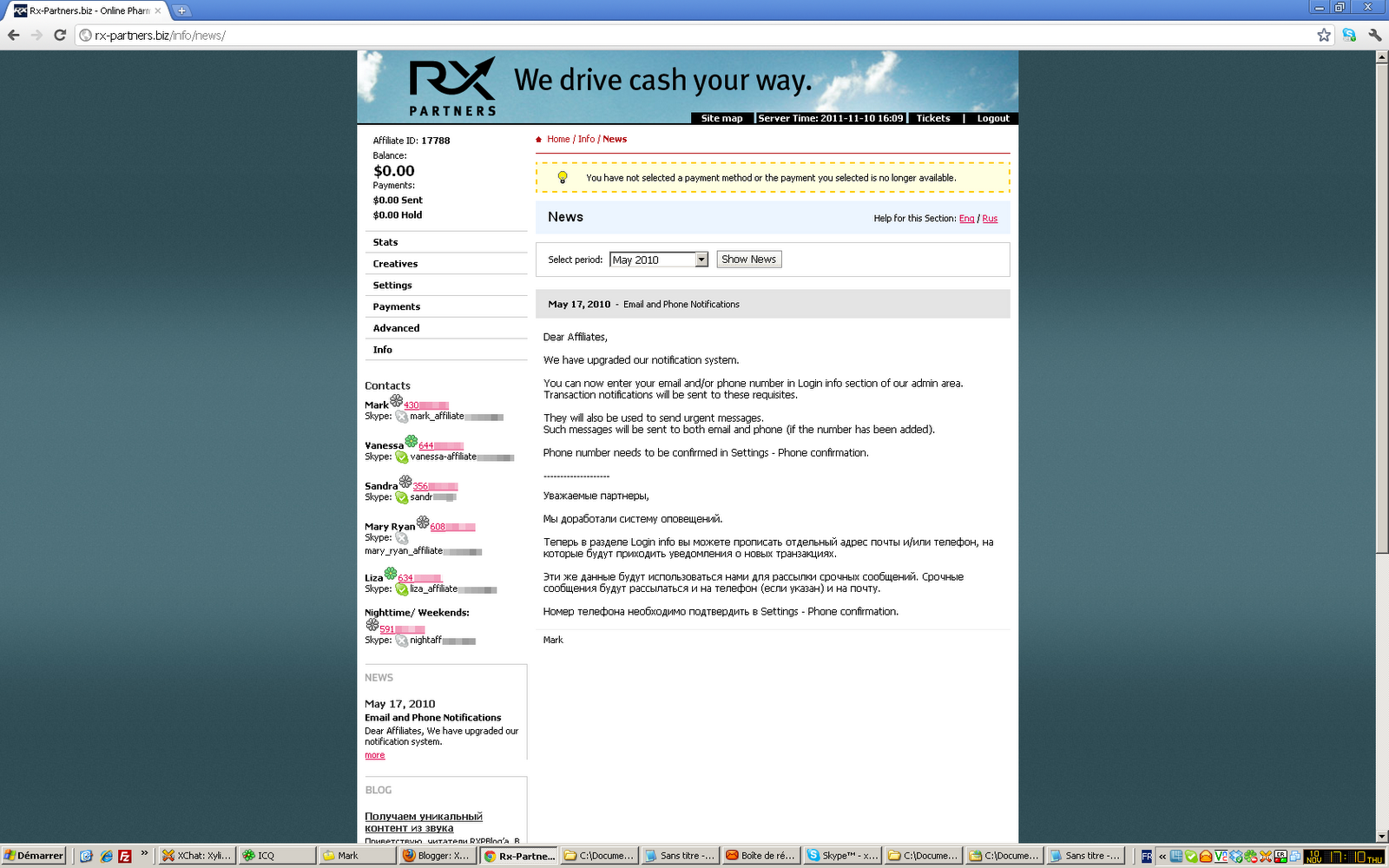Click the browser Back arrow
Screen dimensions: 1389x868
[14, 36]
